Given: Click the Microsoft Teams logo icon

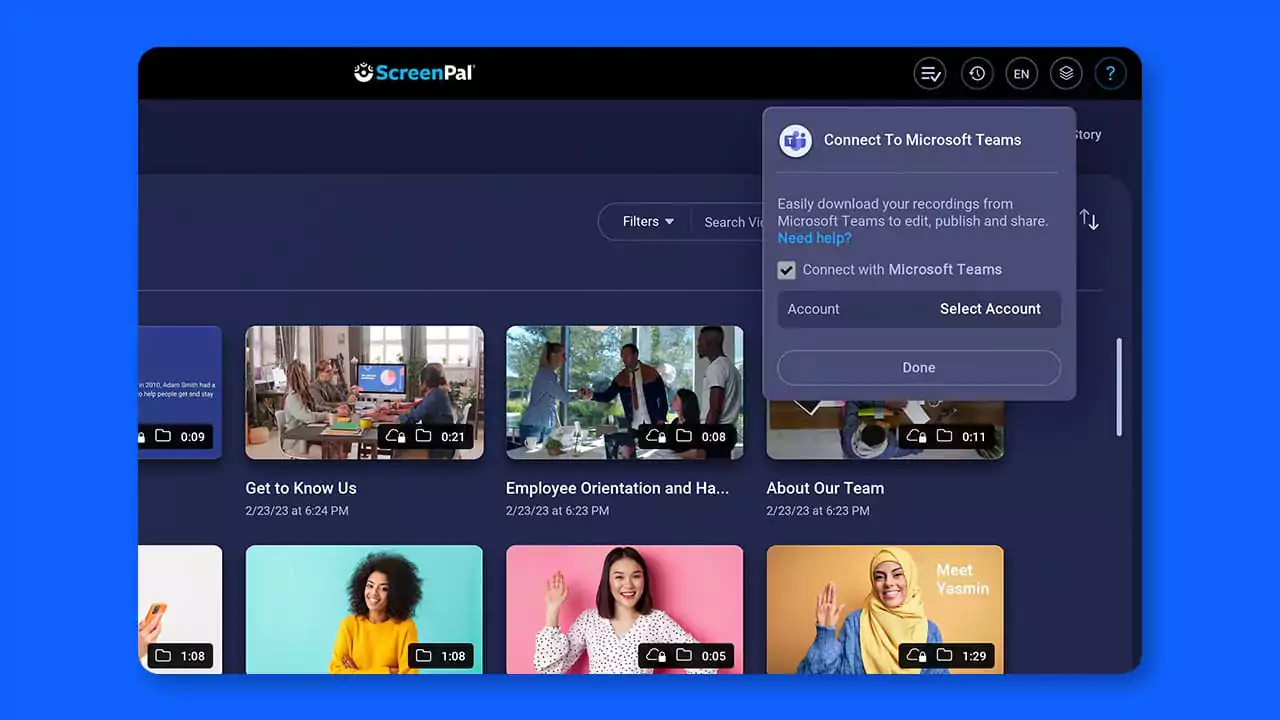Looking at the screenshot, I should click(796, 141).
